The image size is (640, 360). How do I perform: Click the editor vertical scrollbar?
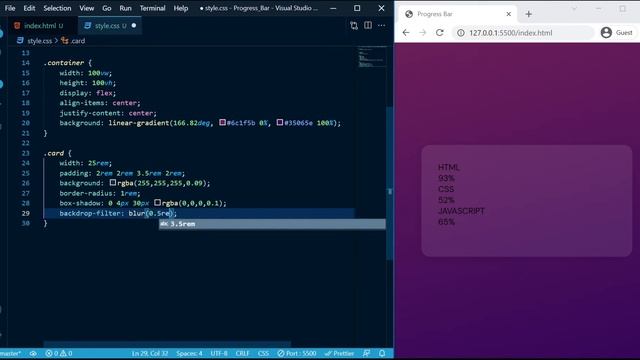click(390, 184)
